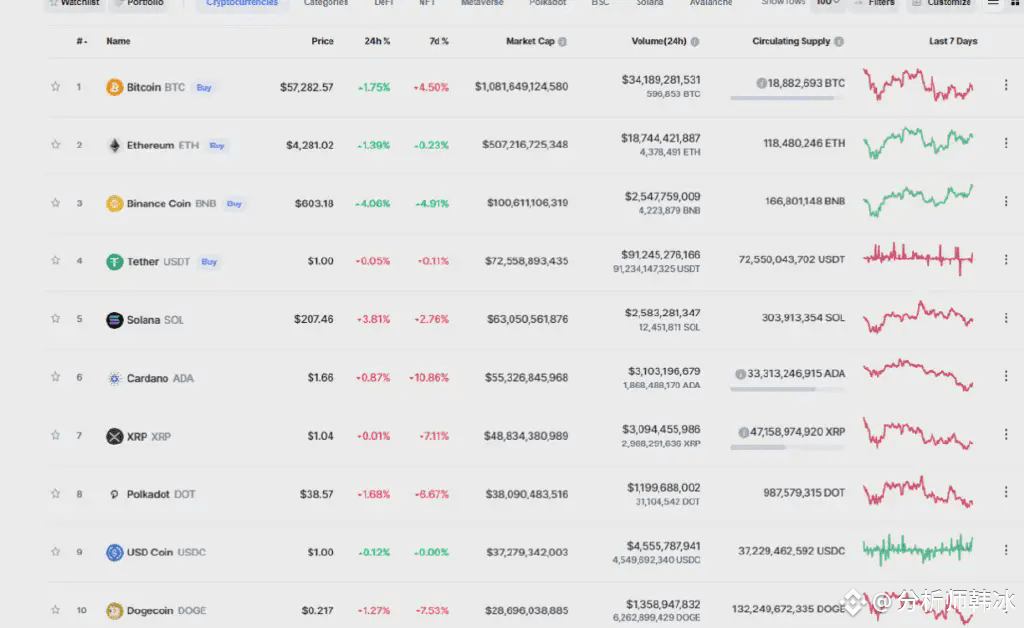This screenshot has height=628, width=1024.
Task: Open three-dot menu for Polkadot row
Action: point(1006,492)
